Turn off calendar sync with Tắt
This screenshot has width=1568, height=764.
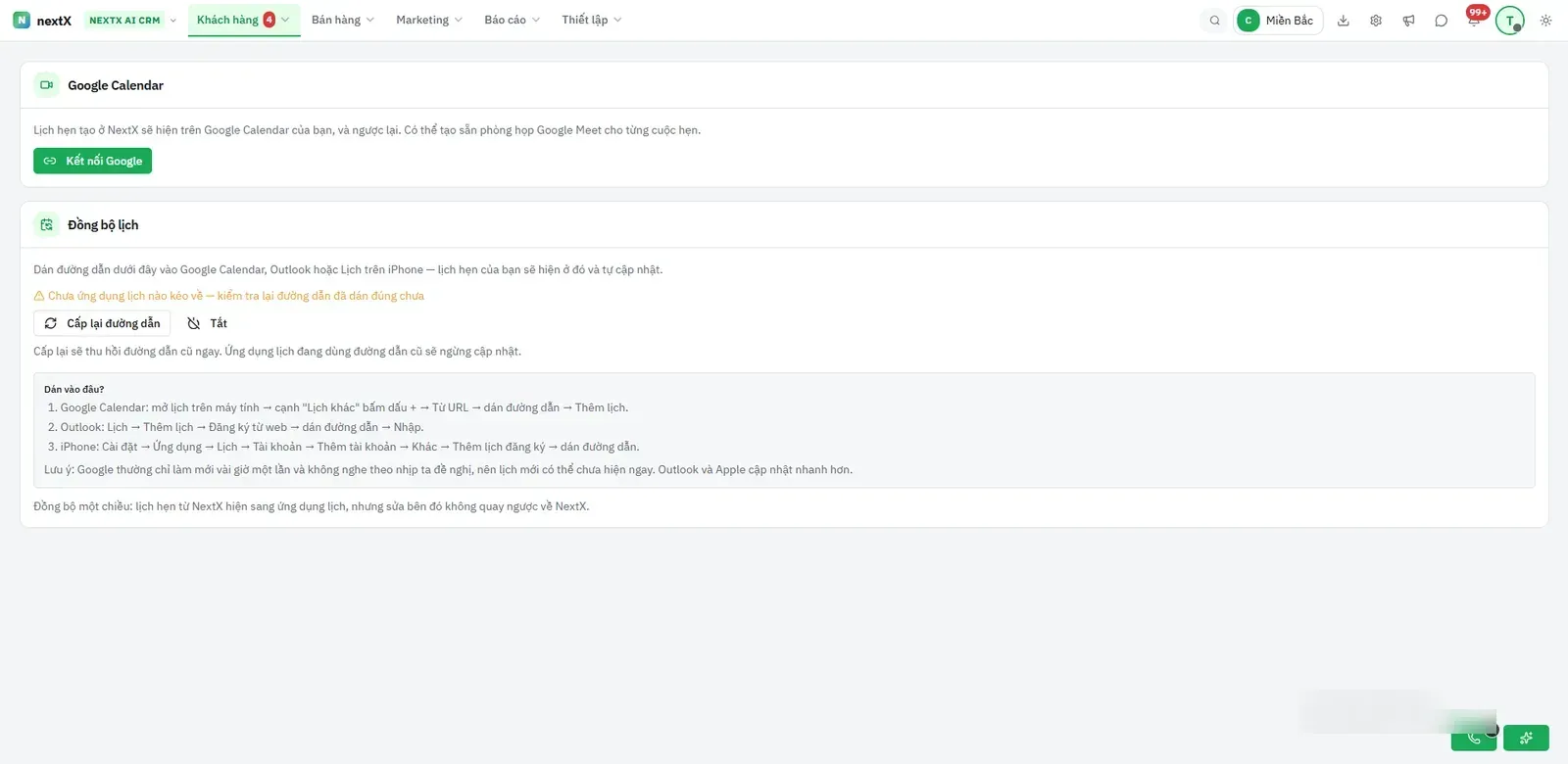point(208,323)
